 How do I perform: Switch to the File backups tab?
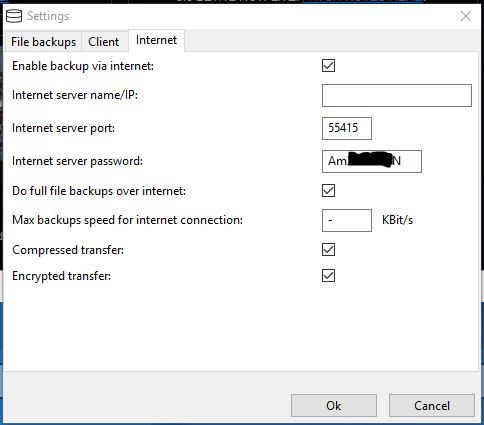tap(43, 42)
